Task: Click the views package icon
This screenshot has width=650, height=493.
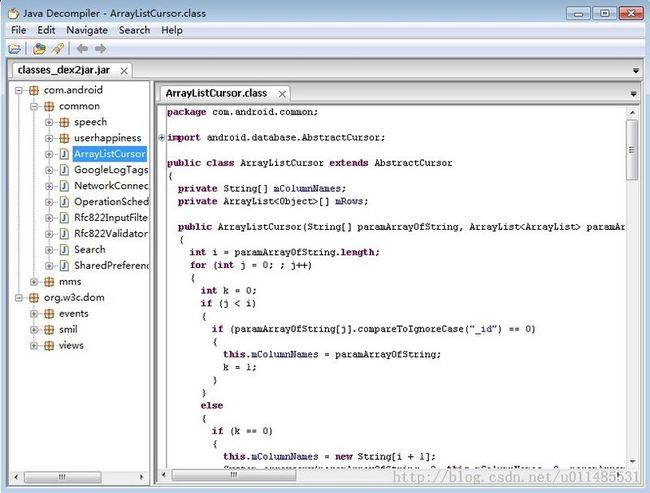Action: (x=49, y=345)
